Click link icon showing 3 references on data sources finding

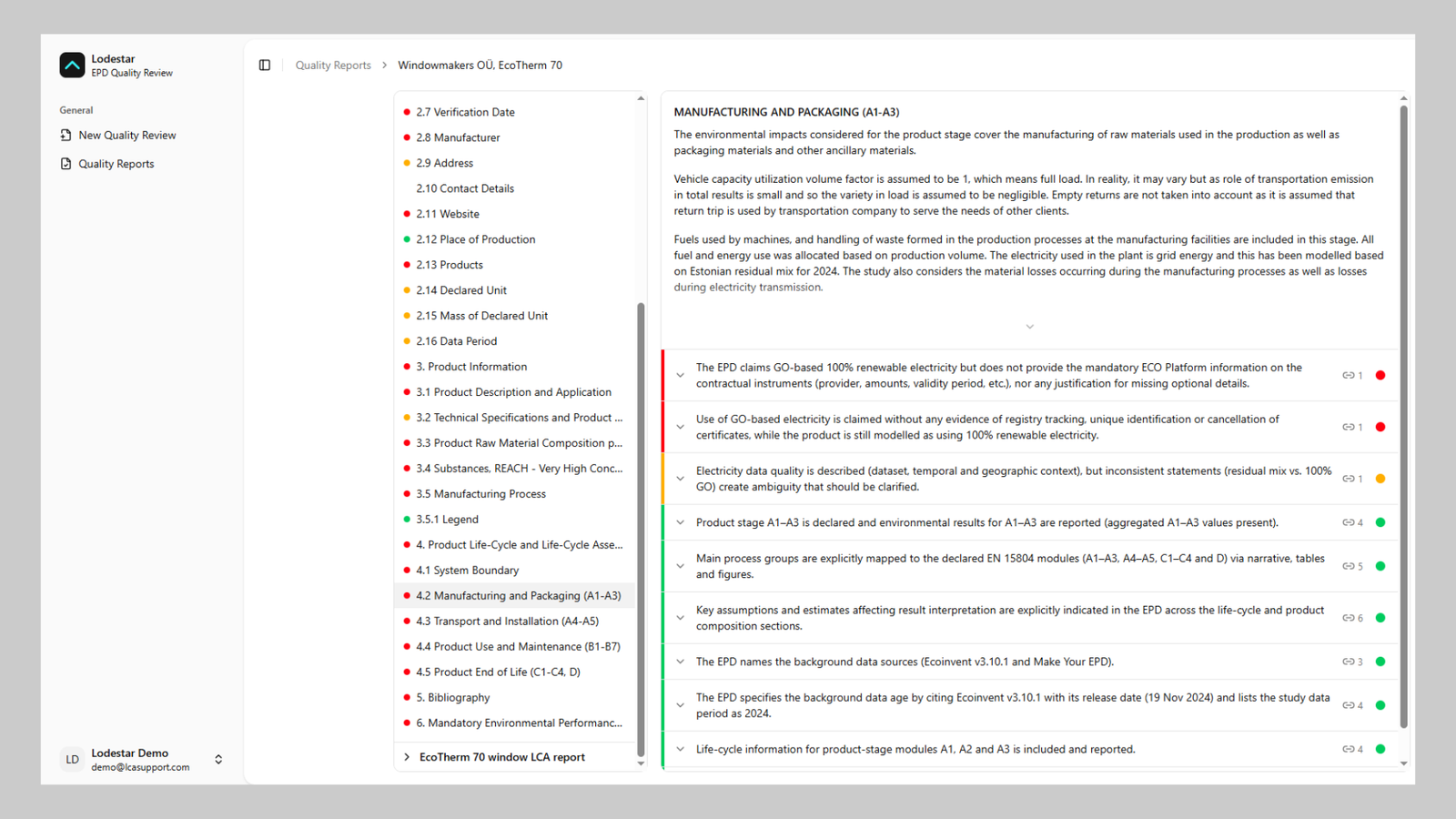pyautogui.click(x=1351, y=662)
